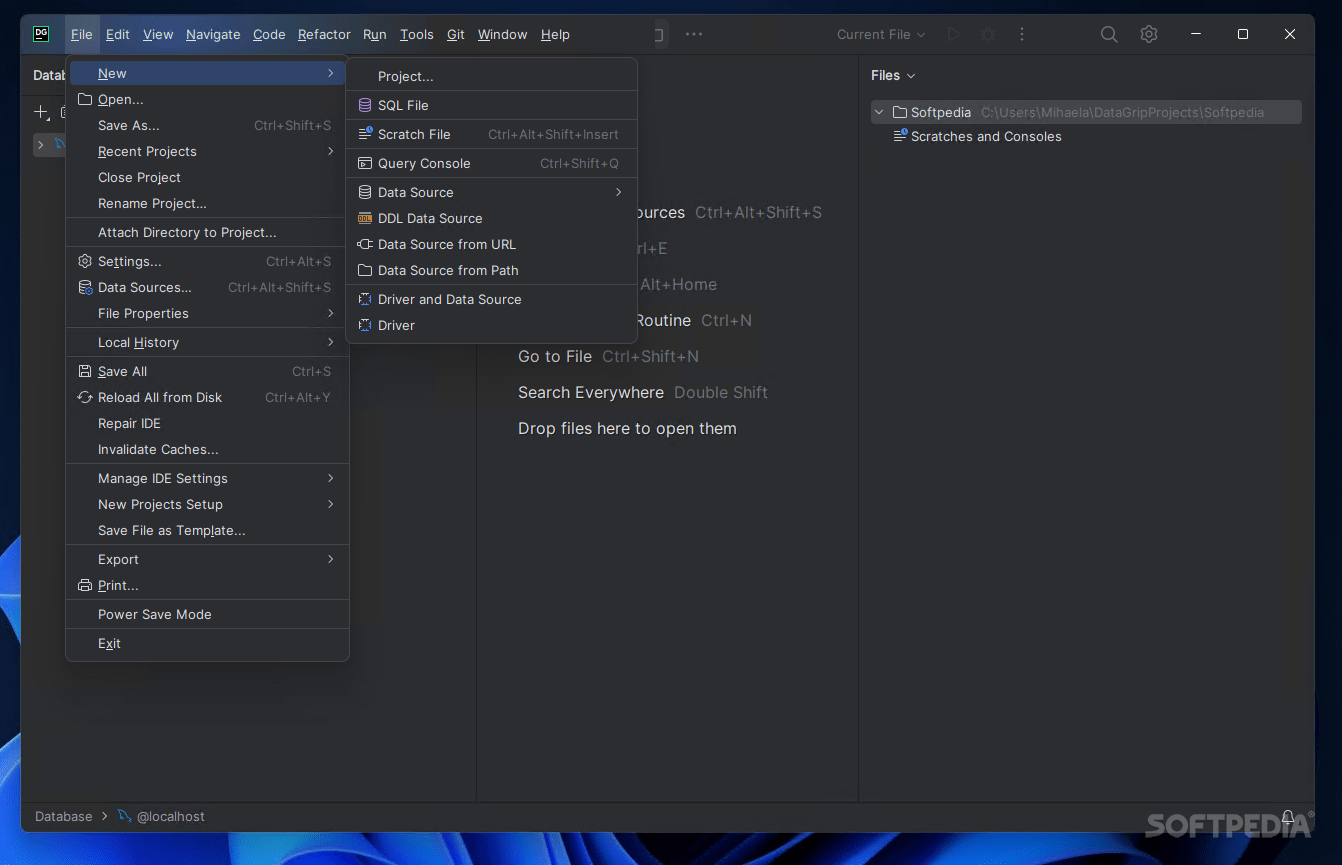Click the Data Source from Path folder icon
Screen dimensions: 1342x865
point(365,270)
